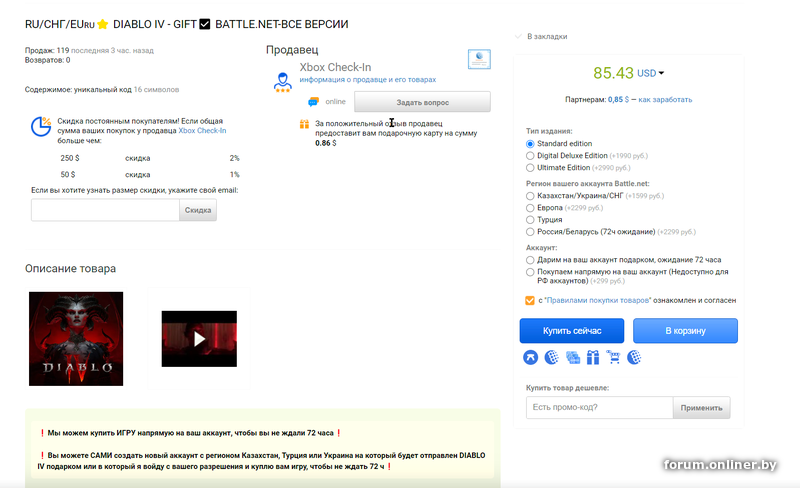Expand the В закладки bookmark chevron
800x488 pixels.
tap(518, 37)
